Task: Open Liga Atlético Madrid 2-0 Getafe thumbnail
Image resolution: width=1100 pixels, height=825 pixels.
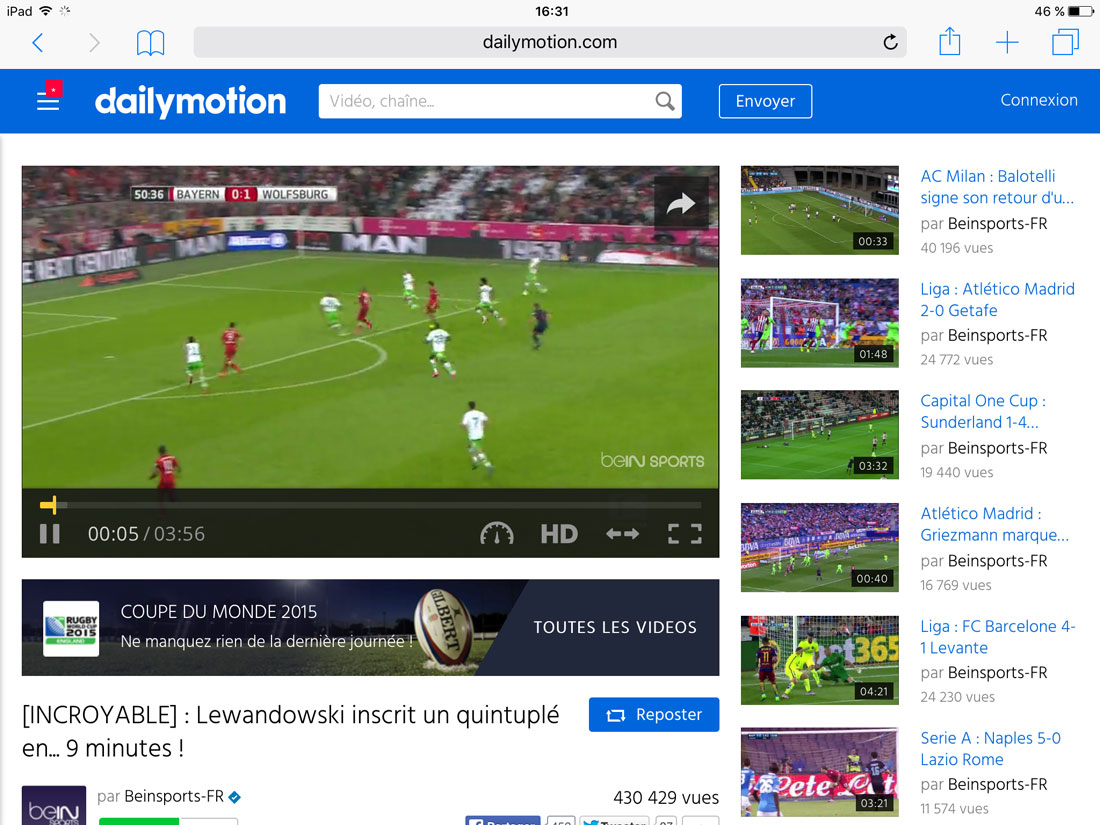Action: (x=819, y=323)
